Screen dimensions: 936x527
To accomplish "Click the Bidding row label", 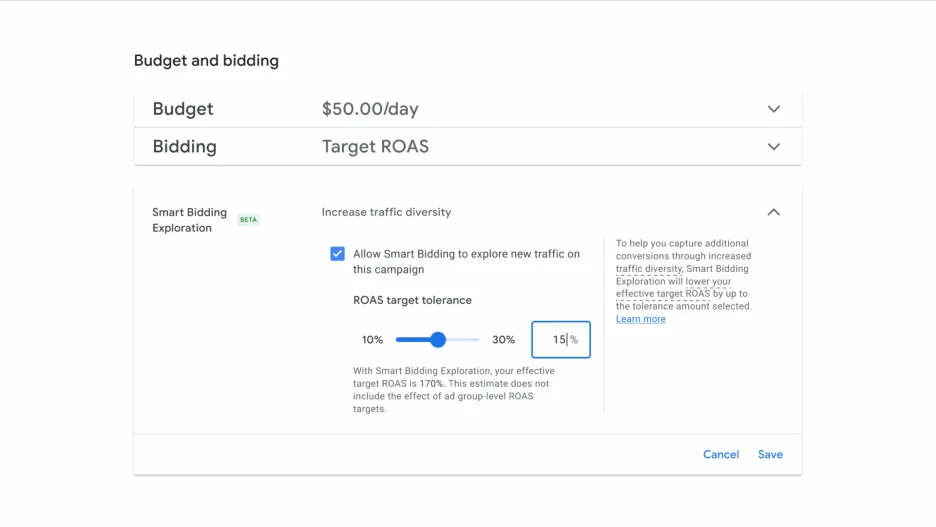I will [184, 147].
